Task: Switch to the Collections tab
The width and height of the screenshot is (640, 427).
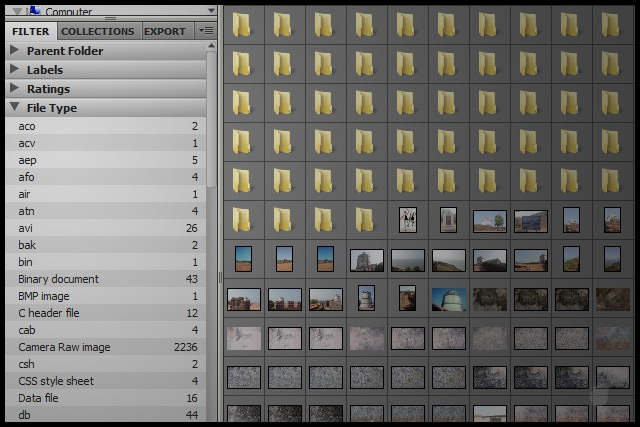Action: [x=98, y=31]
